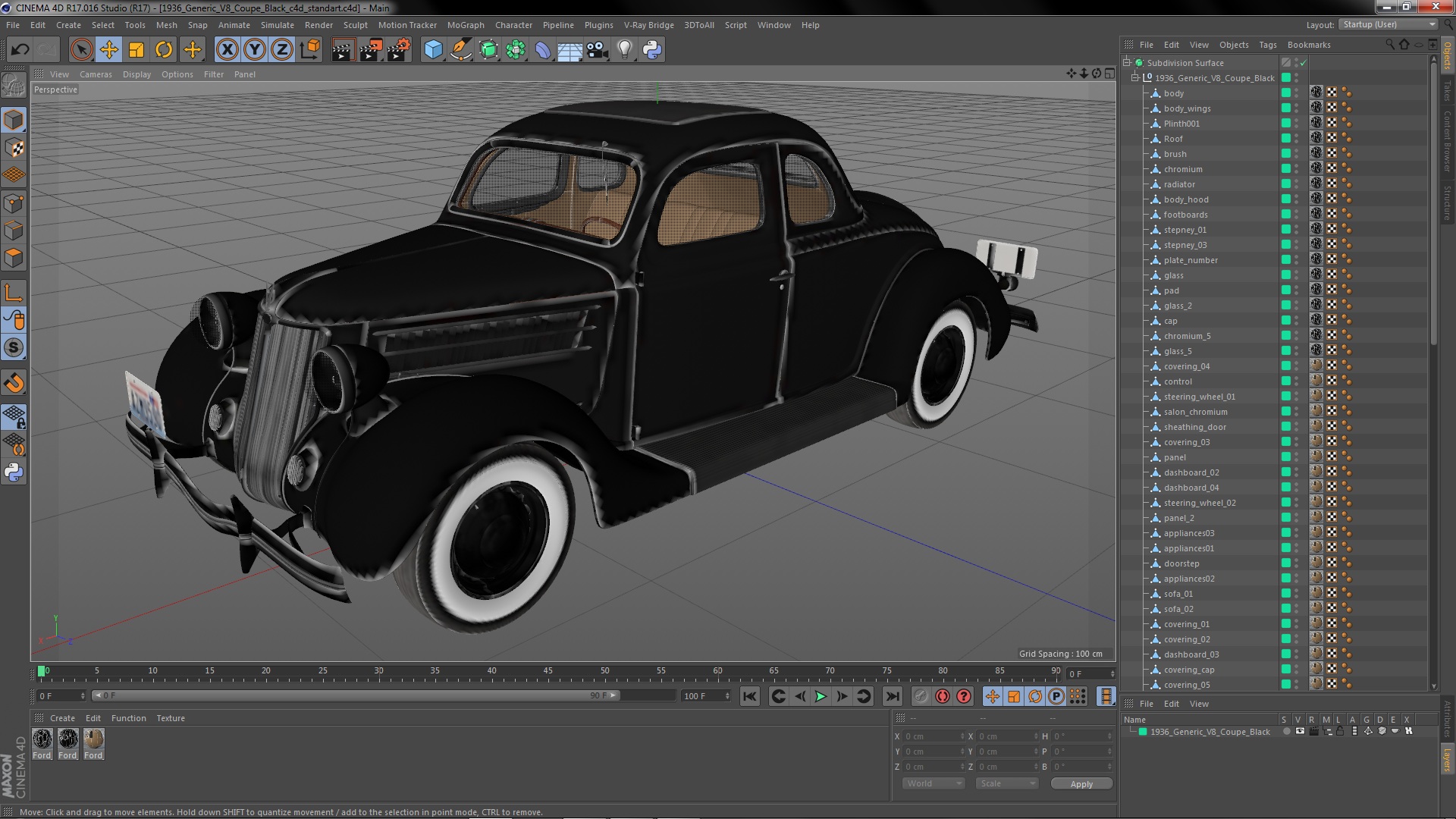Viewport: 1456px width, 819px height.
Task: Click Record Active Objects button
Action: pyautogui.click(x=921, y=696)
